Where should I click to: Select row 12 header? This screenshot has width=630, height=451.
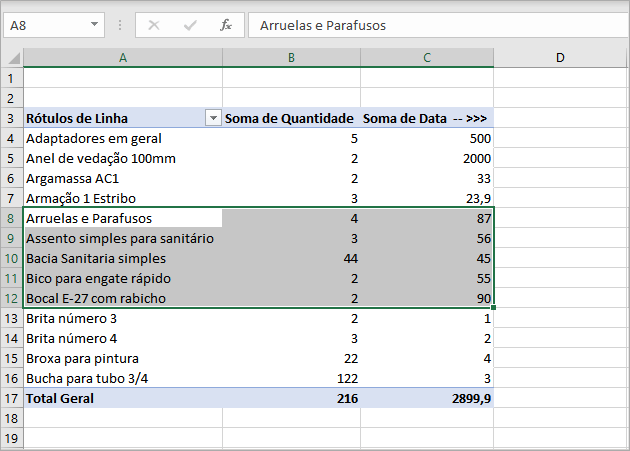(x=11, y=298)
